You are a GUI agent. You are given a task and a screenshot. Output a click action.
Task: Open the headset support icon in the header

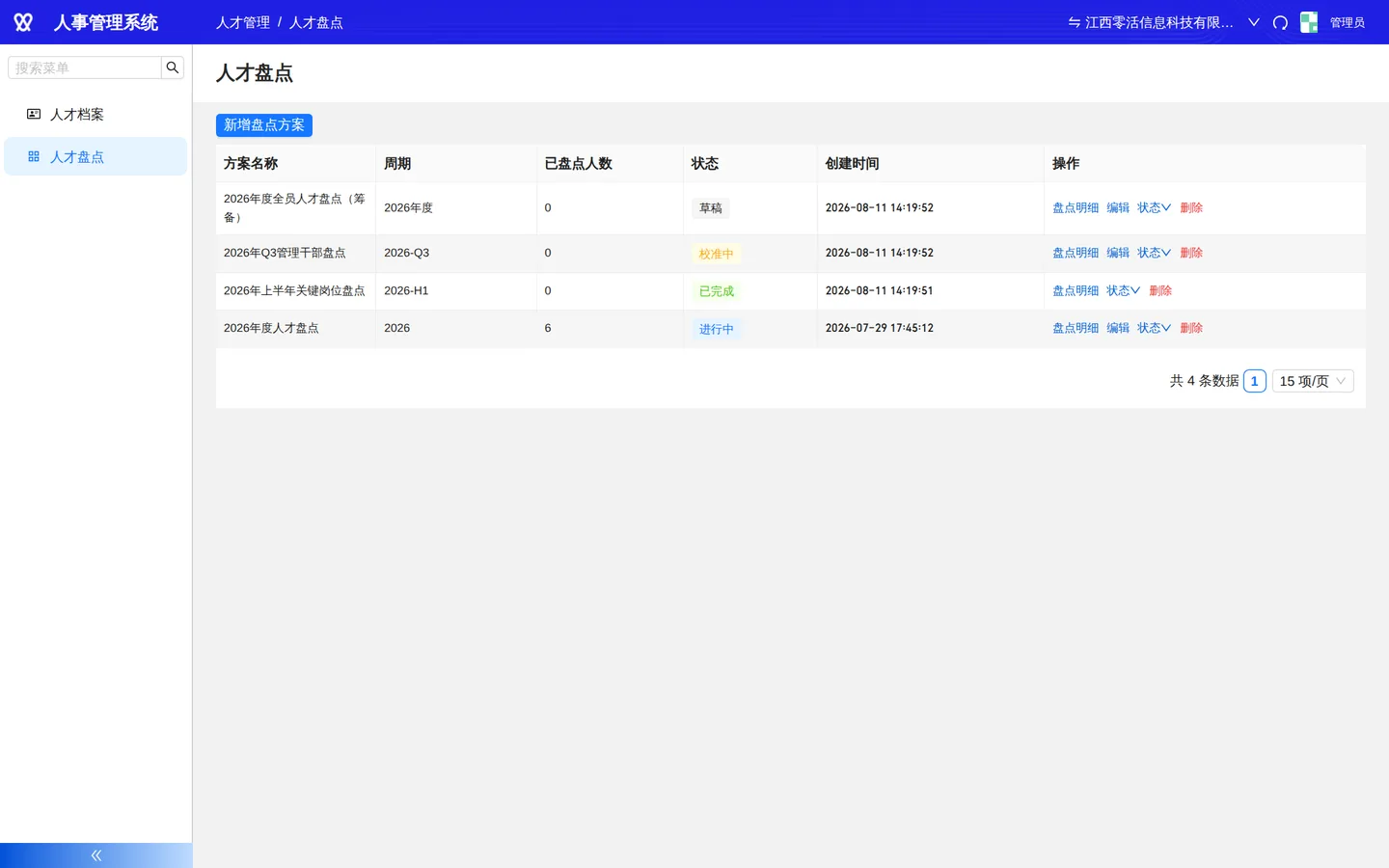pos(1280,22)
